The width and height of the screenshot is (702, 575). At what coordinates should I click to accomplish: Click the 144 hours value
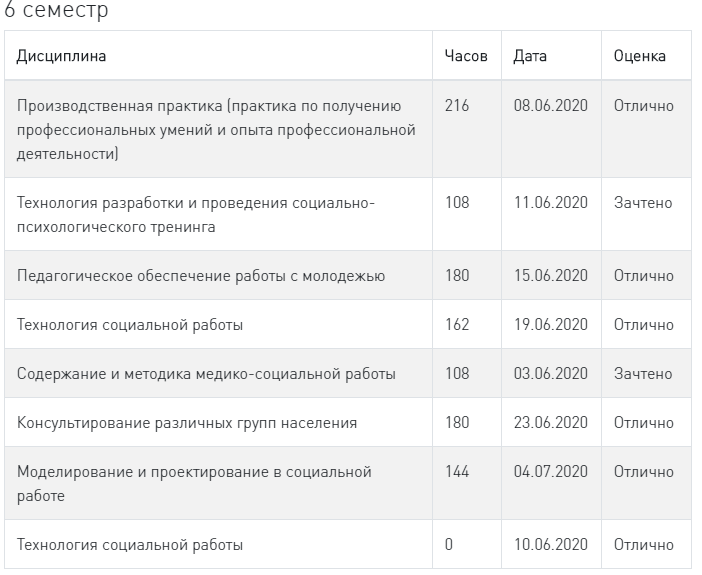(457, 472)
